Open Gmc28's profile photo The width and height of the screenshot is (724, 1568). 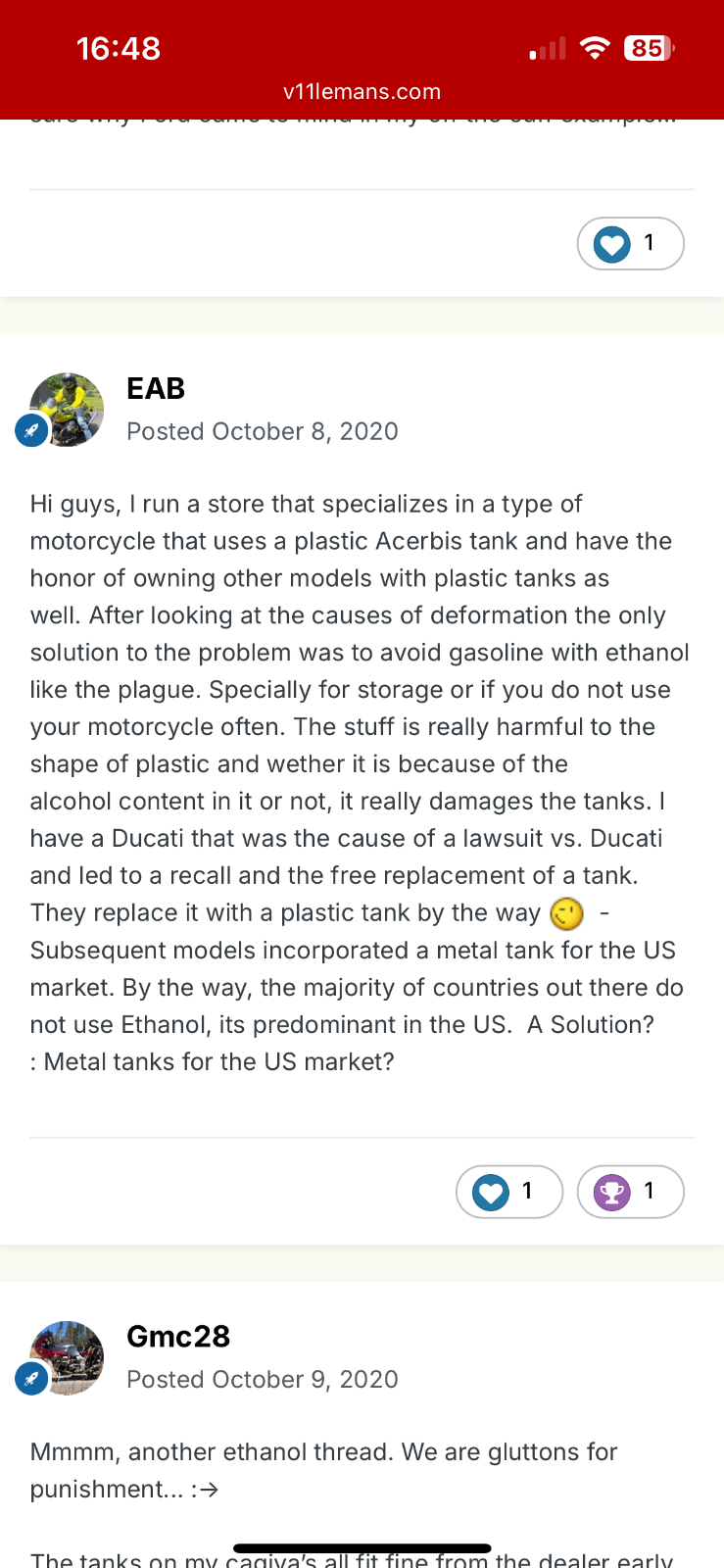point(69,1356)
